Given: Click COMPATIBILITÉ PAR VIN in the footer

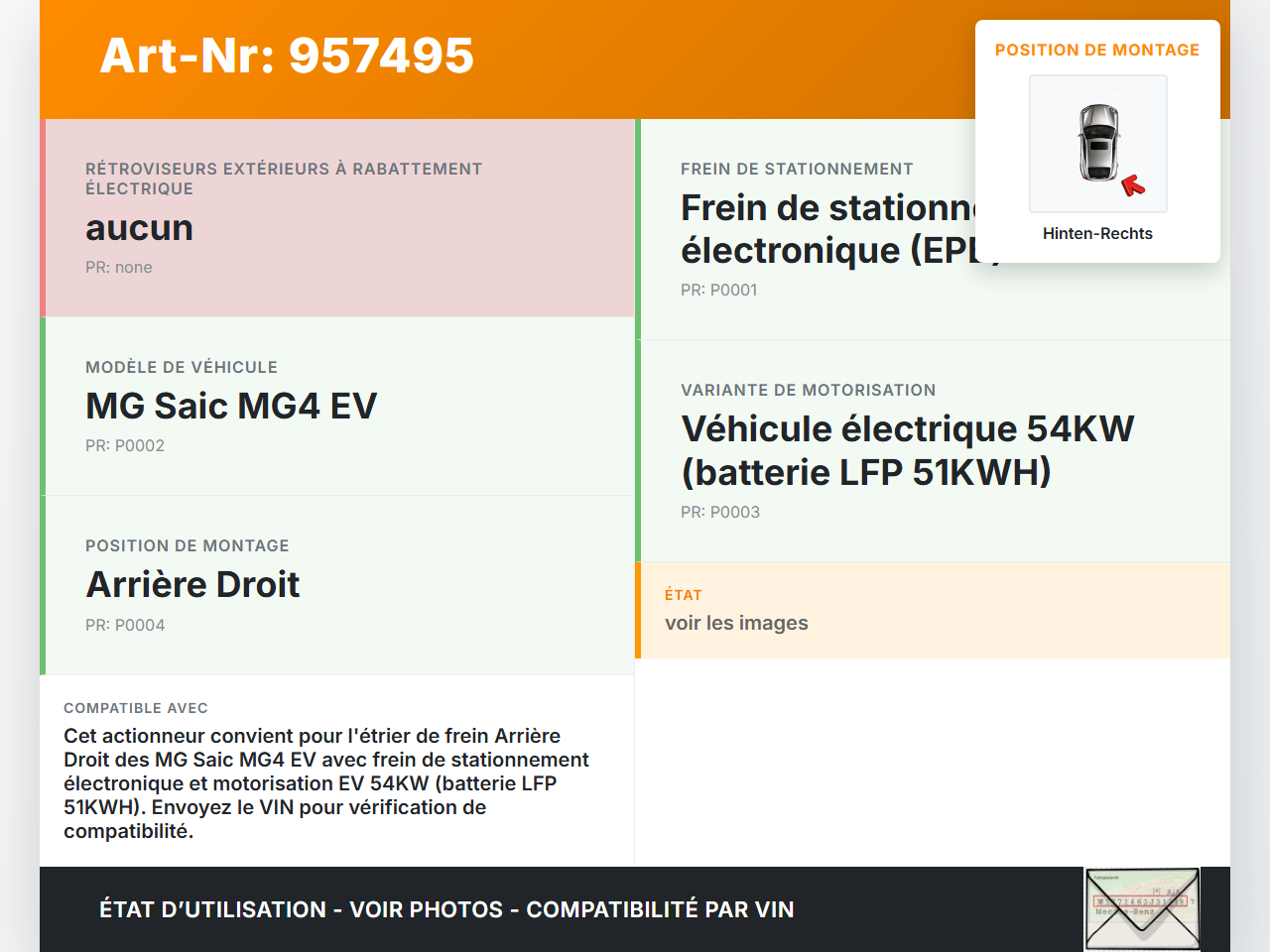Looking at the screenshot, I should click(x=661, y=909).
